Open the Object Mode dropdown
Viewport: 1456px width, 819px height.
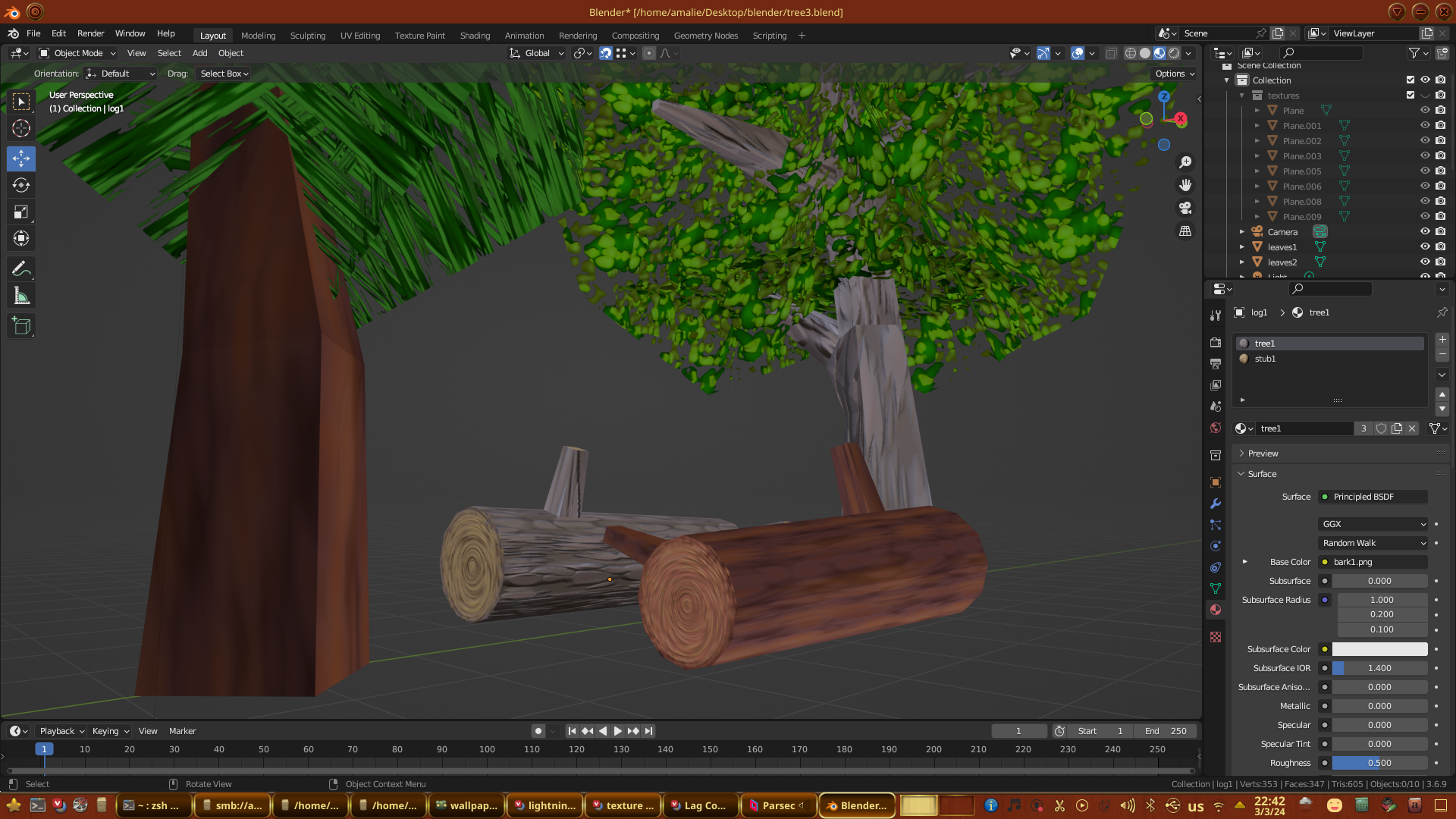pos(77,53)
